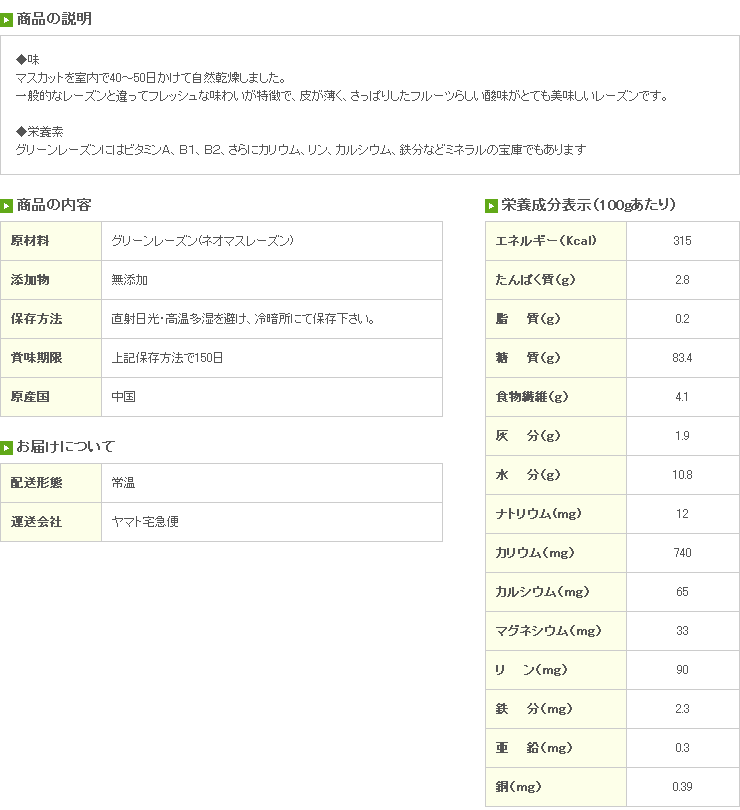Click green arrow icon beside お届けについて
Image resolution: width=740 pixels, height=810 pixels.
pyautogui.click(x=6, y=448)
